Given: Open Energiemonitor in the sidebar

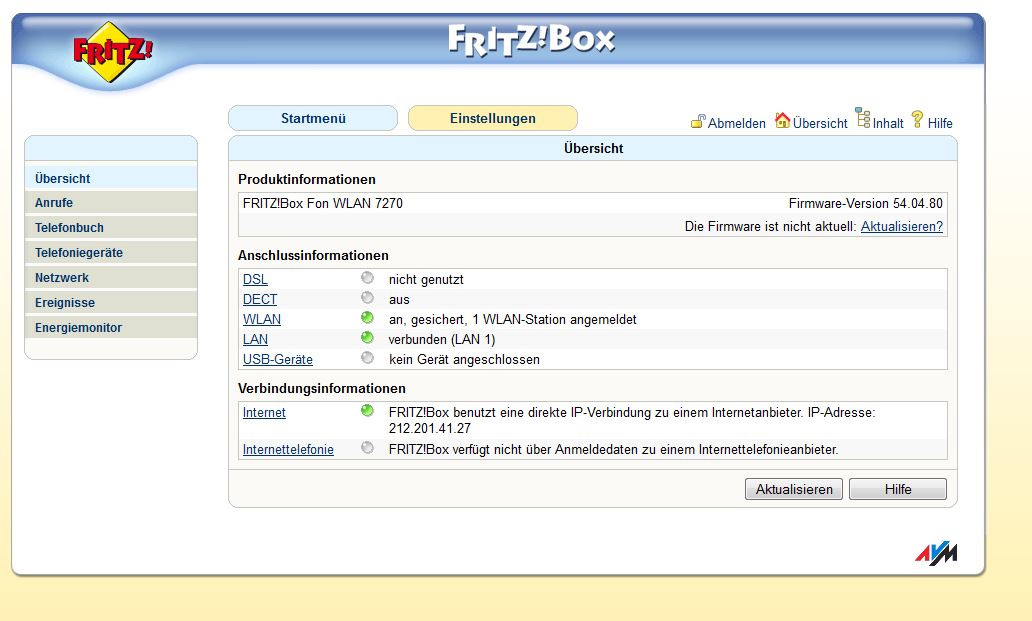Looking at the screenshot, I should [x=111, y=328].
